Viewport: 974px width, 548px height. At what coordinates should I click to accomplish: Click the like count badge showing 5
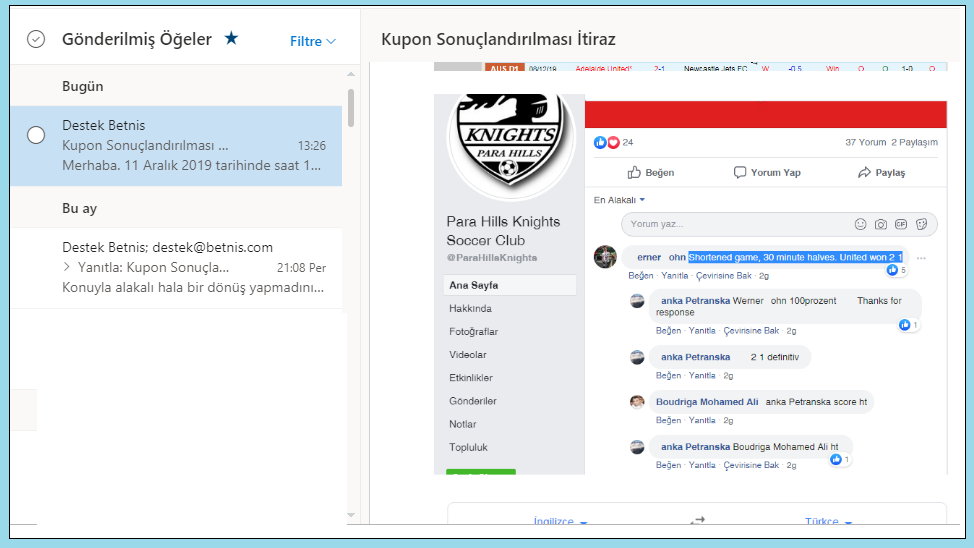[896, 270]
